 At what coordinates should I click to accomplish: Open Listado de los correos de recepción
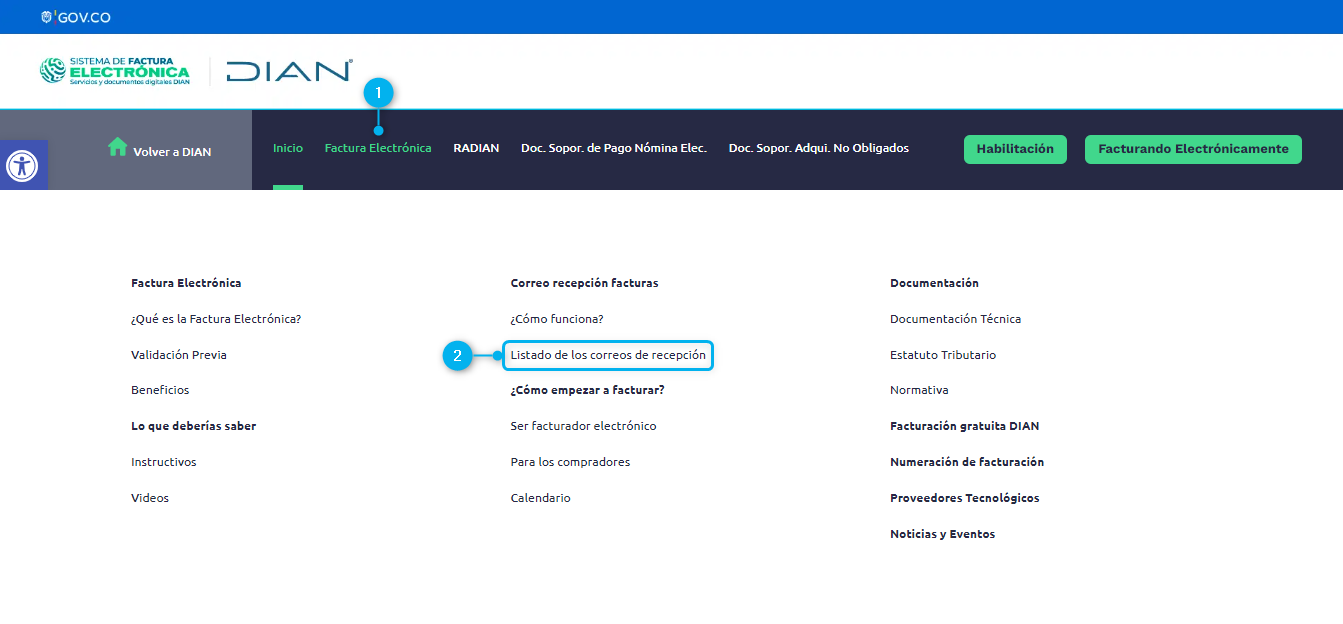(608, 355)
